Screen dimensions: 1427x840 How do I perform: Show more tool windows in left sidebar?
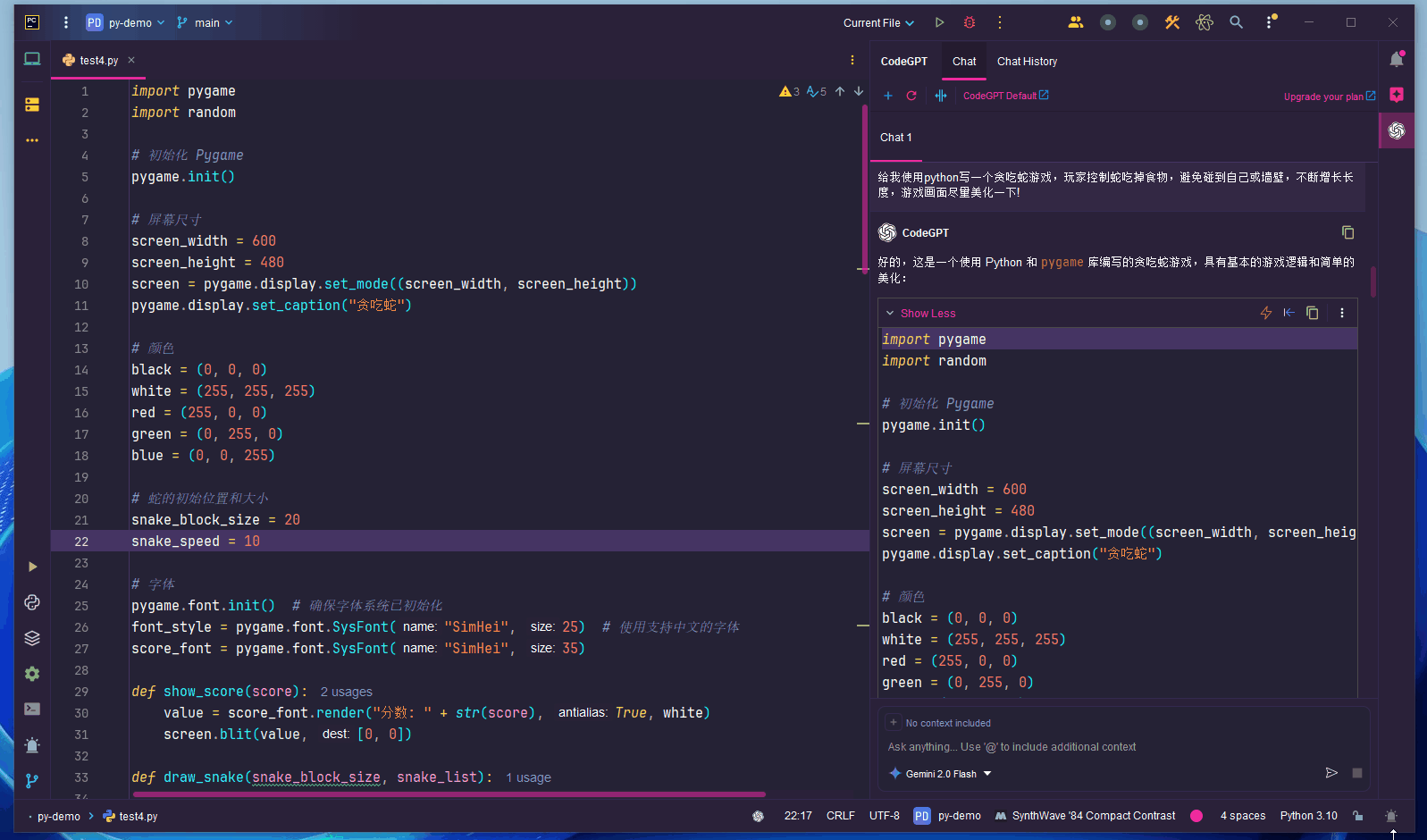(x=32, y=140)
